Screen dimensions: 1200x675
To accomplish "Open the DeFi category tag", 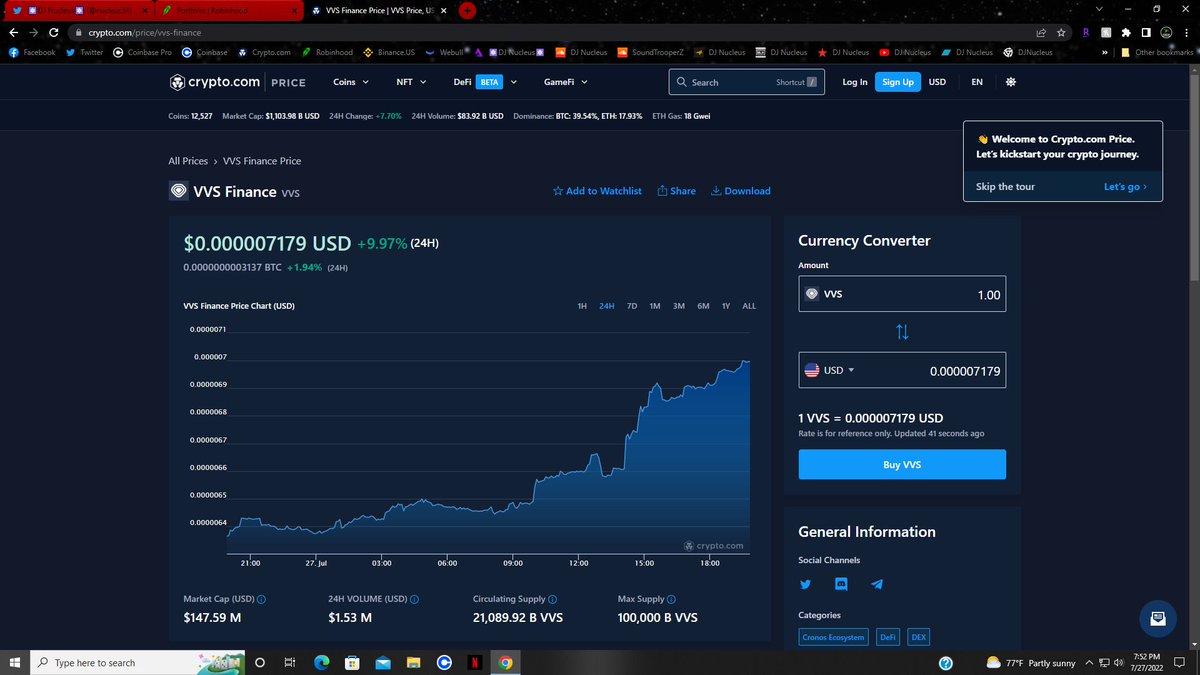I will [888, 637].
